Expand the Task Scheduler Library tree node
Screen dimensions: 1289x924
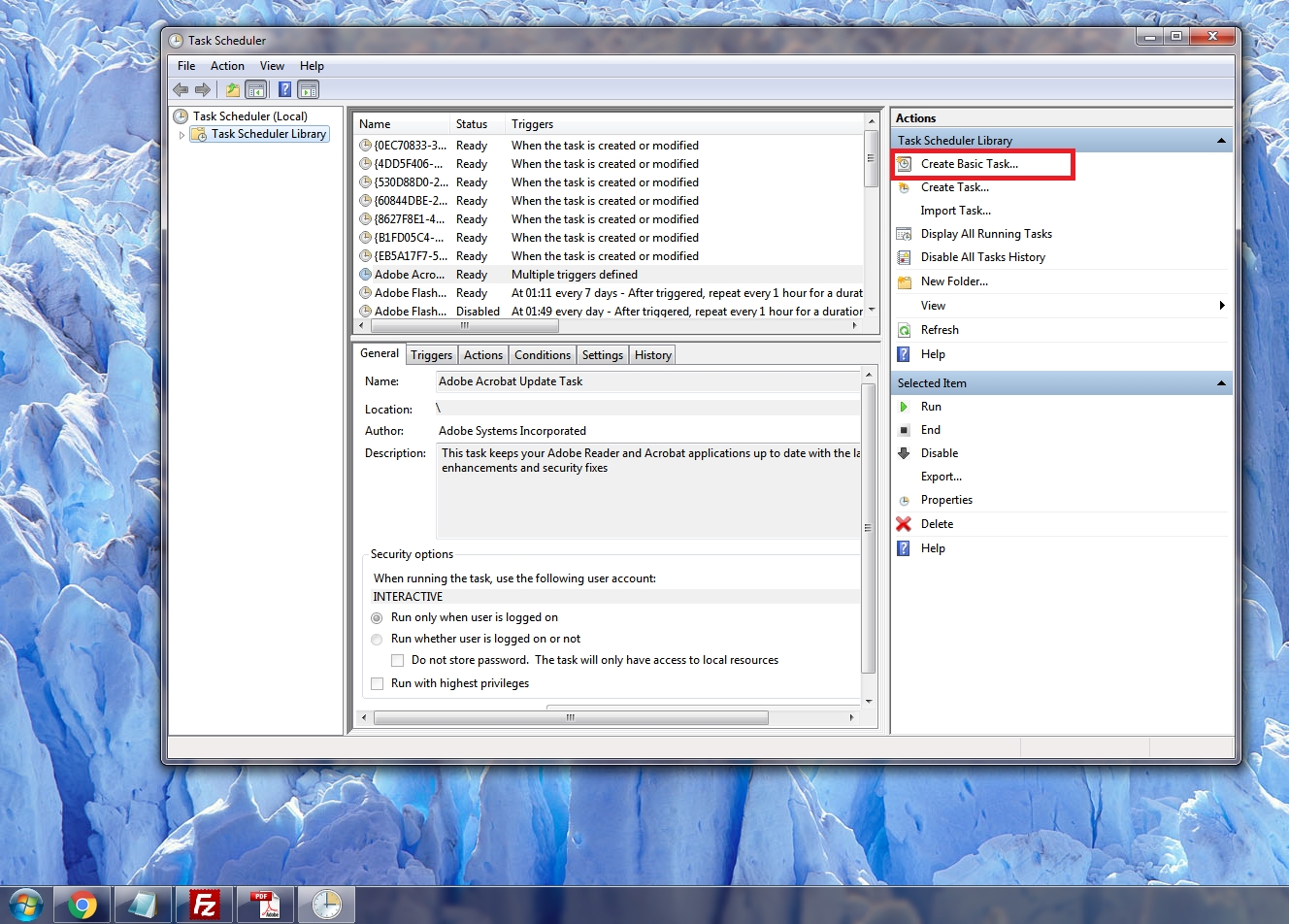point(182,135)
